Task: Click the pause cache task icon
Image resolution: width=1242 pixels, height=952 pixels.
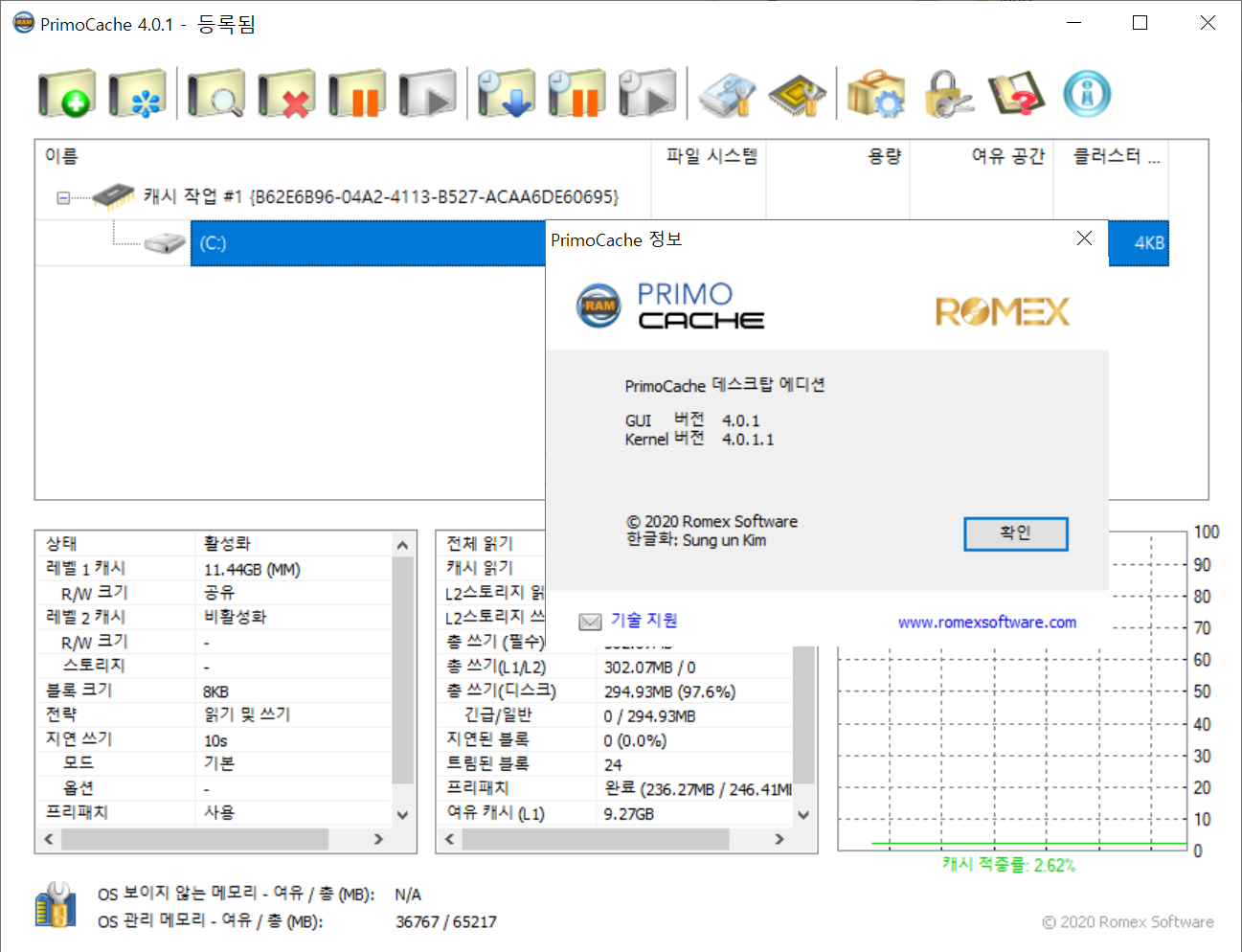Action: [357, 94]
